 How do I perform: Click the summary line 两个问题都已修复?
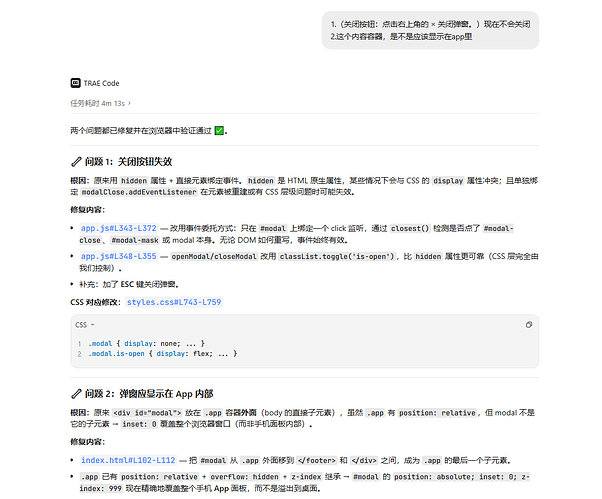149,131
